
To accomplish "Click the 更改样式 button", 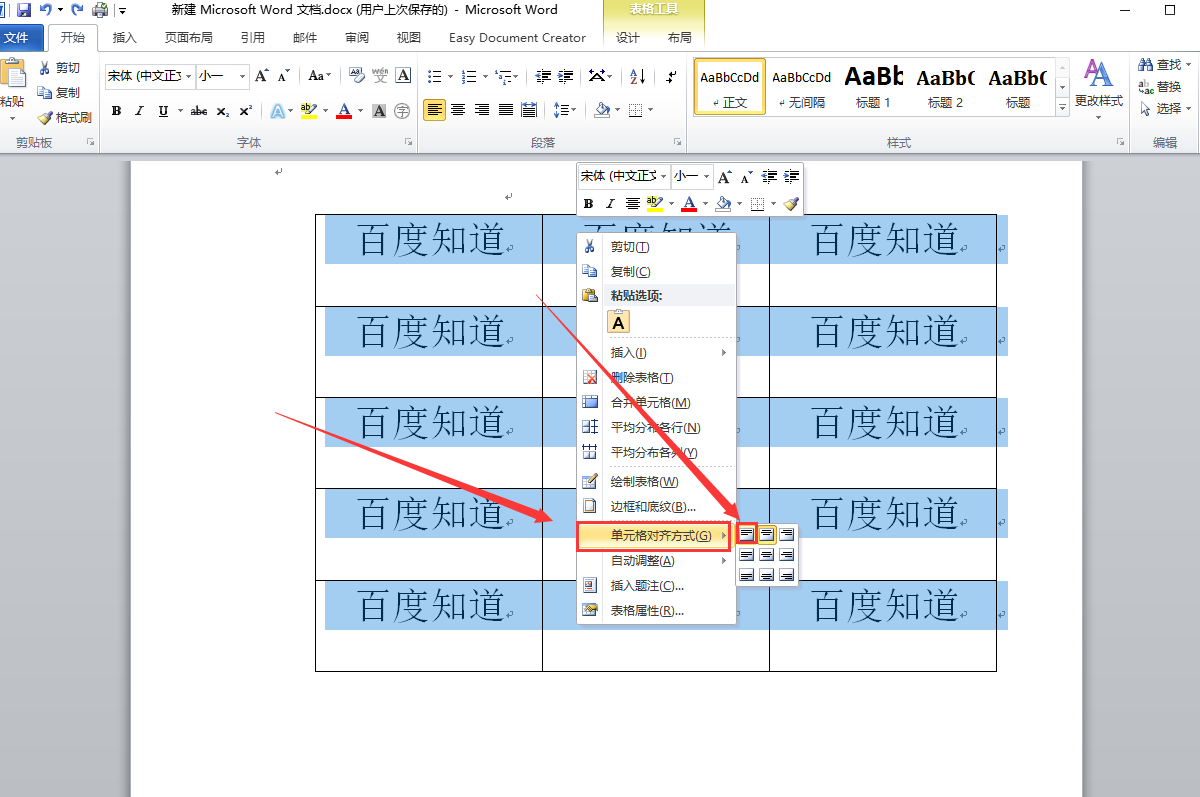I will (x=1099, y=89).
